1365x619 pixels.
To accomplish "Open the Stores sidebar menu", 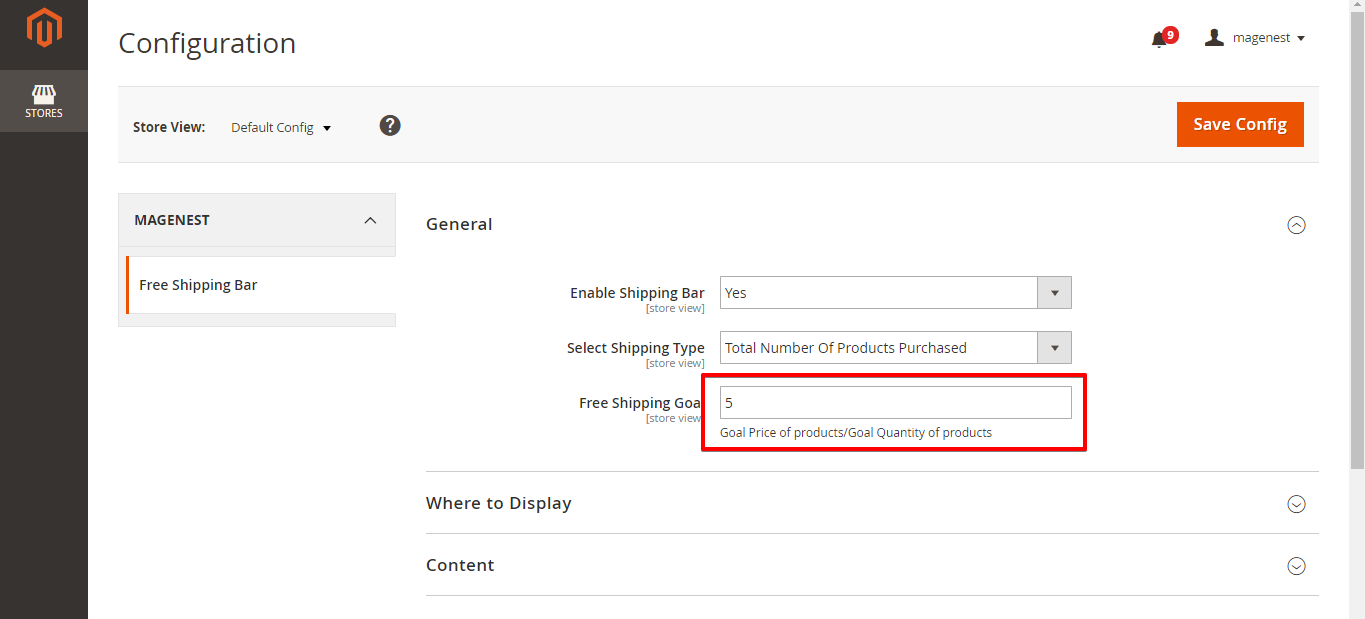I will (44, 101).
